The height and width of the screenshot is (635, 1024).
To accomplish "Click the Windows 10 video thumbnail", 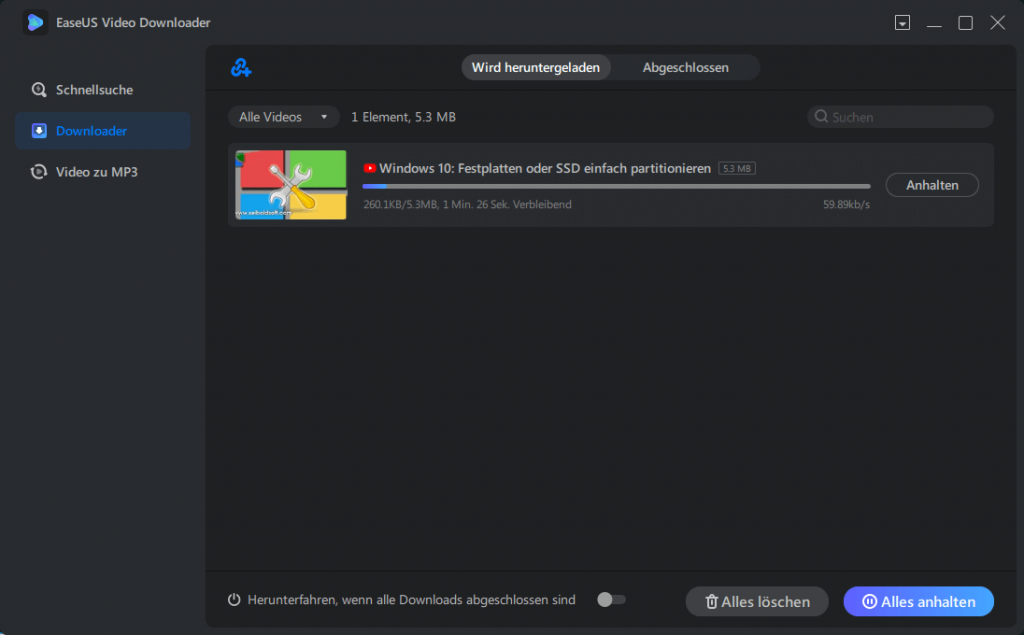I will click(290, 185).
